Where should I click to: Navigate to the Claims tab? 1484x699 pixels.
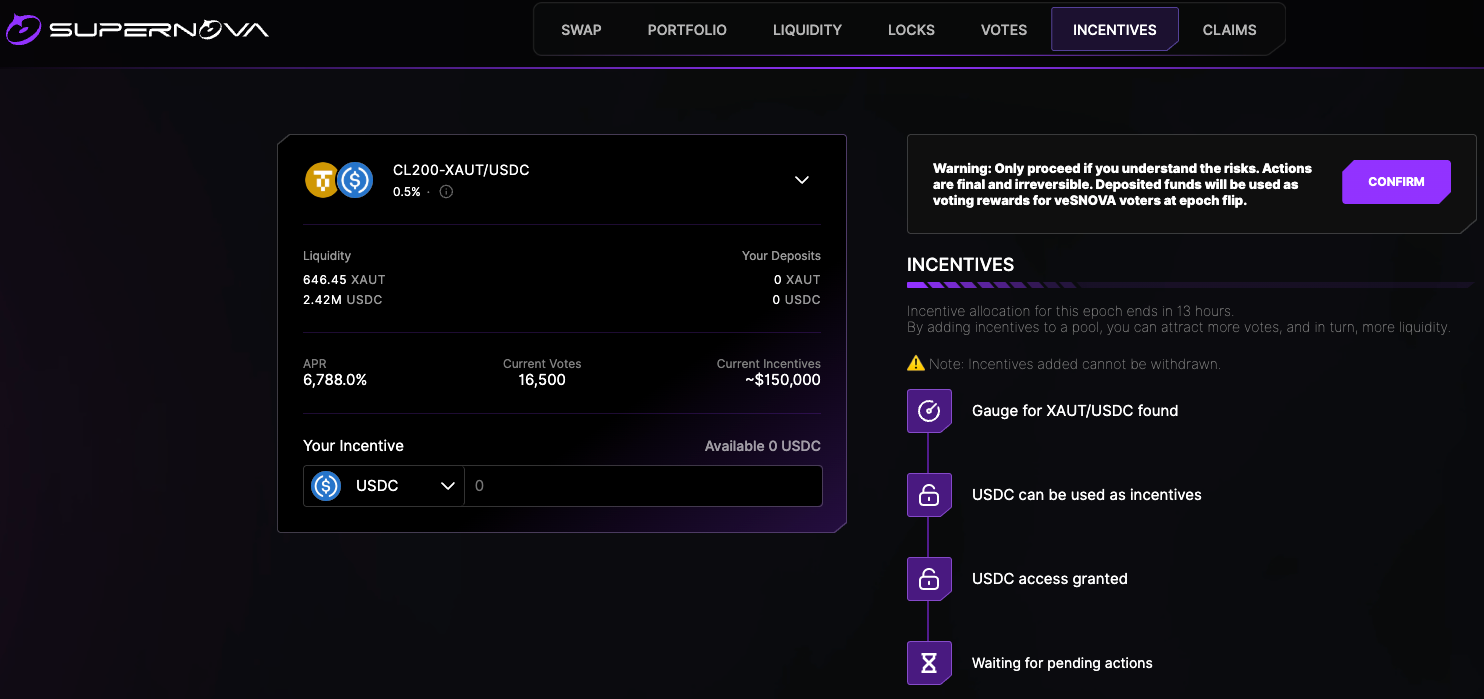tap(1229, 30)
